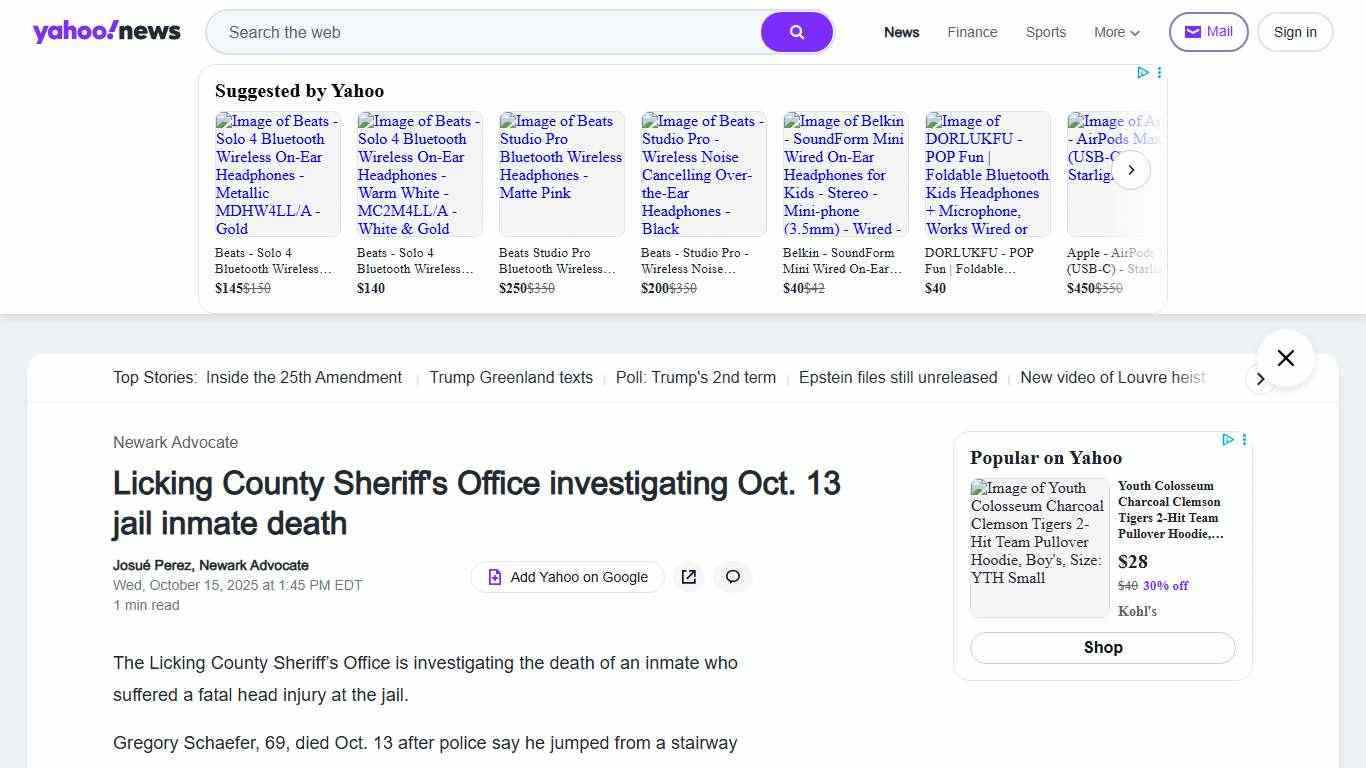Click the Sign in button

1294,31
